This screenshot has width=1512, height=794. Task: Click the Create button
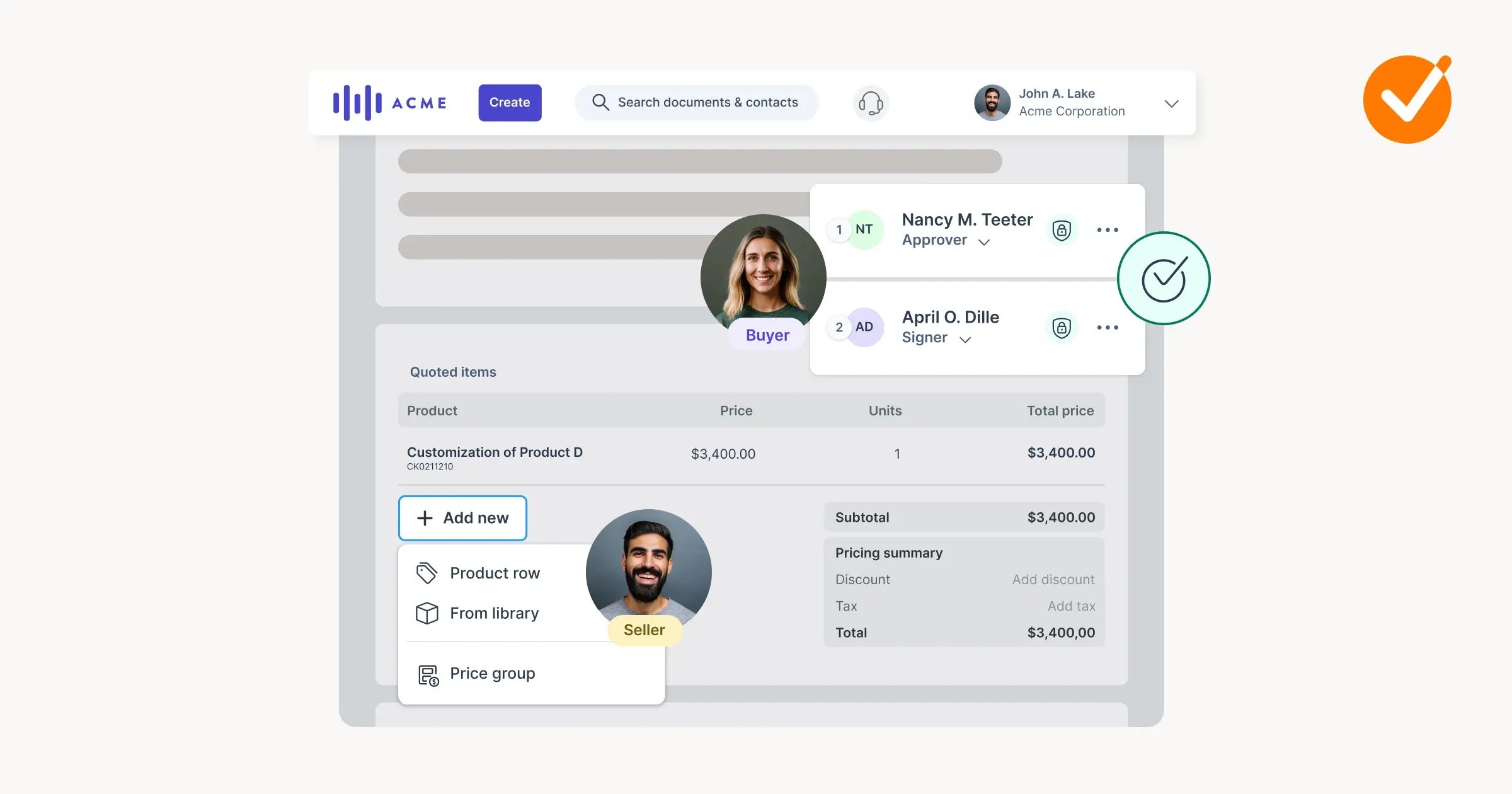510,103
